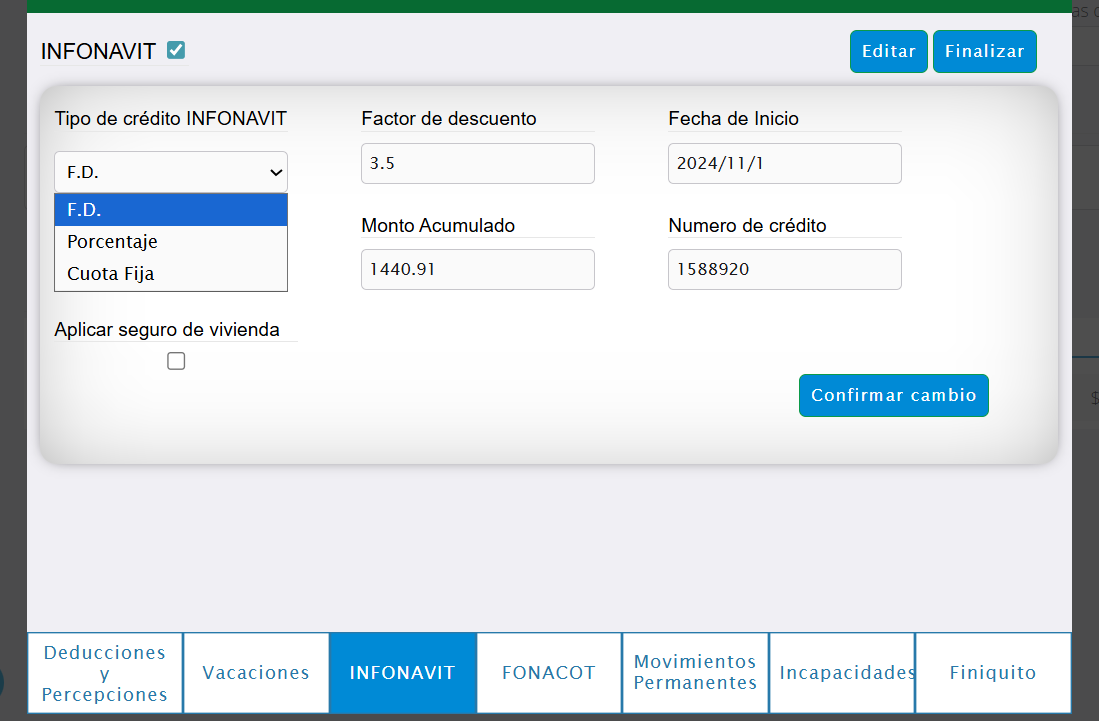Focus the Factor de descuento field
Screen dimensions: 1099x721
pyautogui.click(x=477, y=164)
